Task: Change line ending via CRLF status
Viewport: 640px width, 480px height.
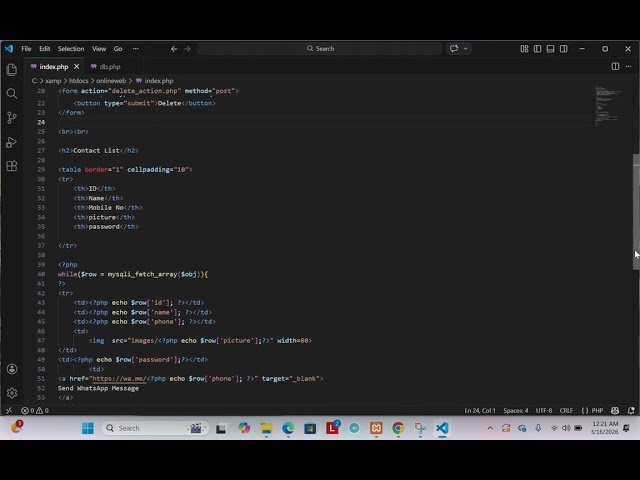Action: 566,411
